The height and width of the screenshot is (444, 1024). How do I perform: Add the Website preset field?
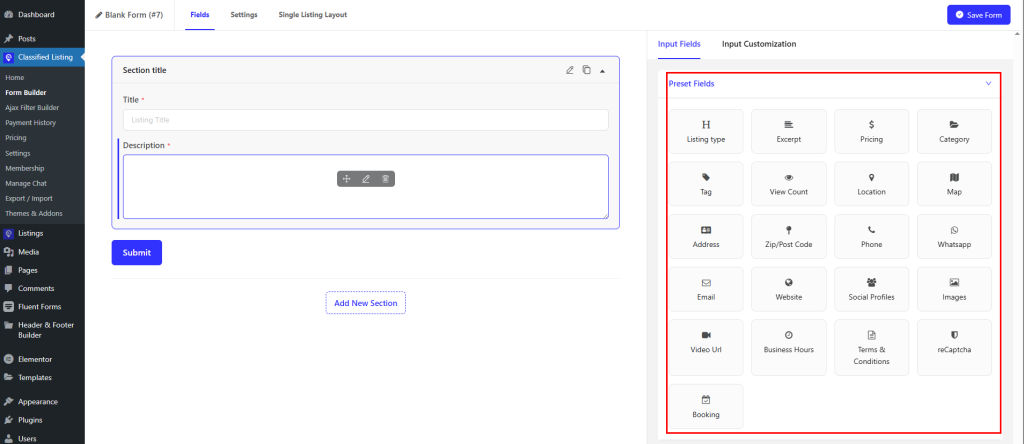coord(789,289)
